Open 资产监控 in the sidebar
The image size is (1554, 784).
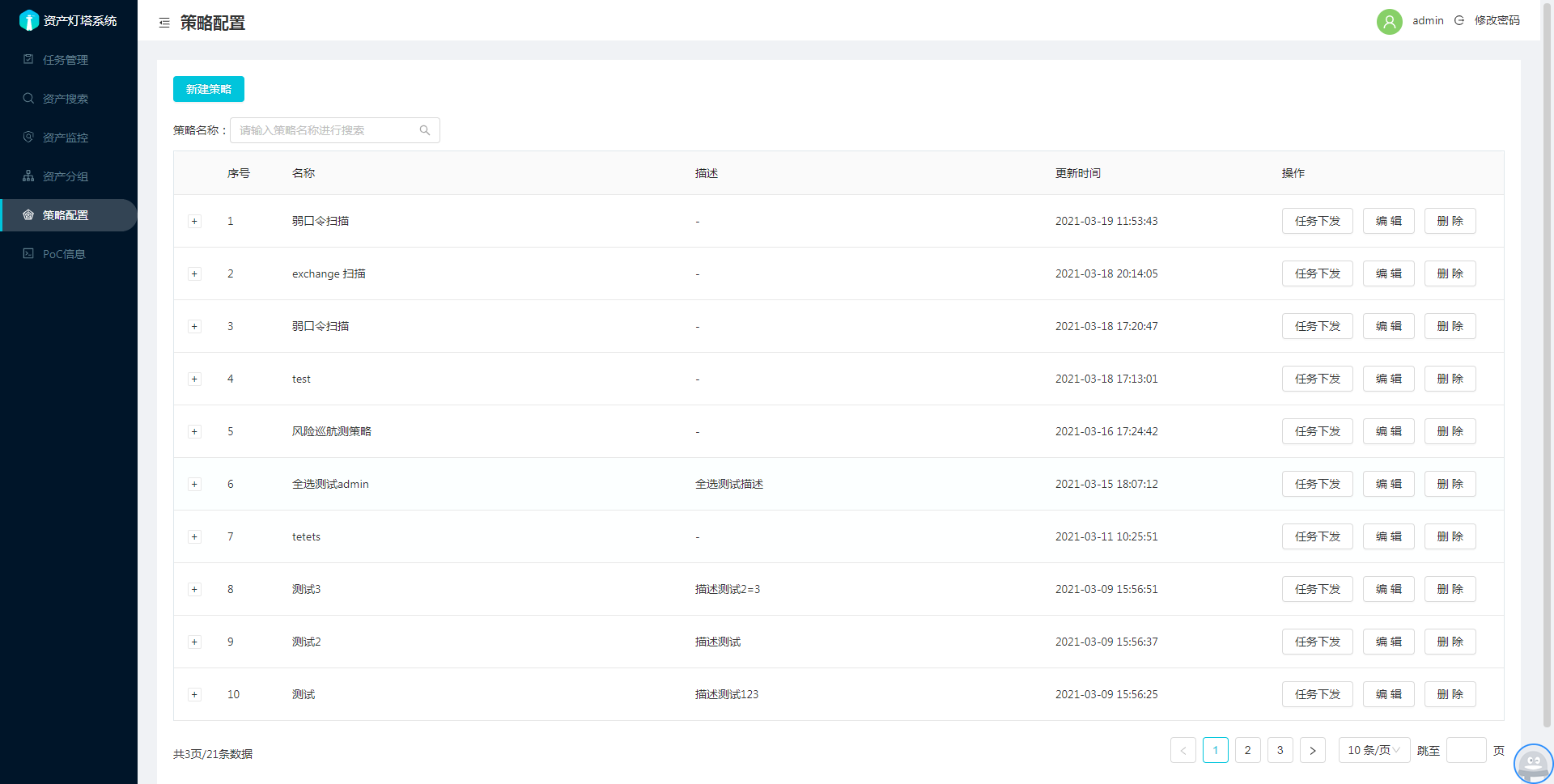point(69,138)
